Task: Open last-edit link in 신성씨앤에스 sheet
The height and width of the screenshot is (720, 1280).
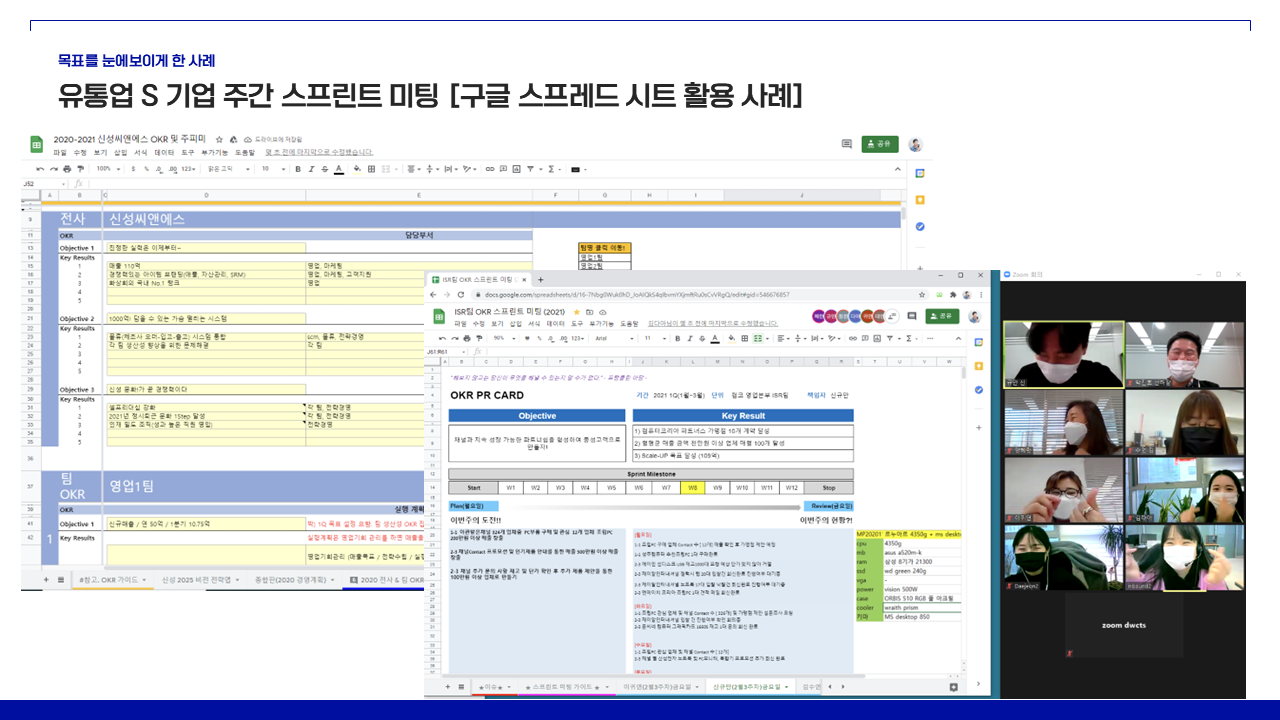Action: 318,152
